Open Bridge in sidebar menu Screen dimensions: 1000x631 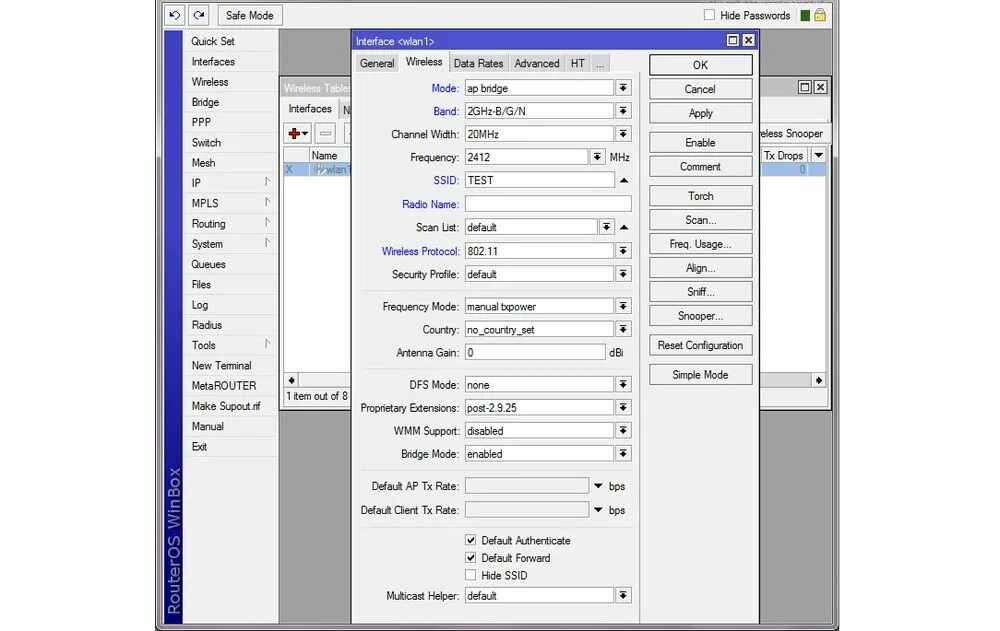tap(205, 102)
